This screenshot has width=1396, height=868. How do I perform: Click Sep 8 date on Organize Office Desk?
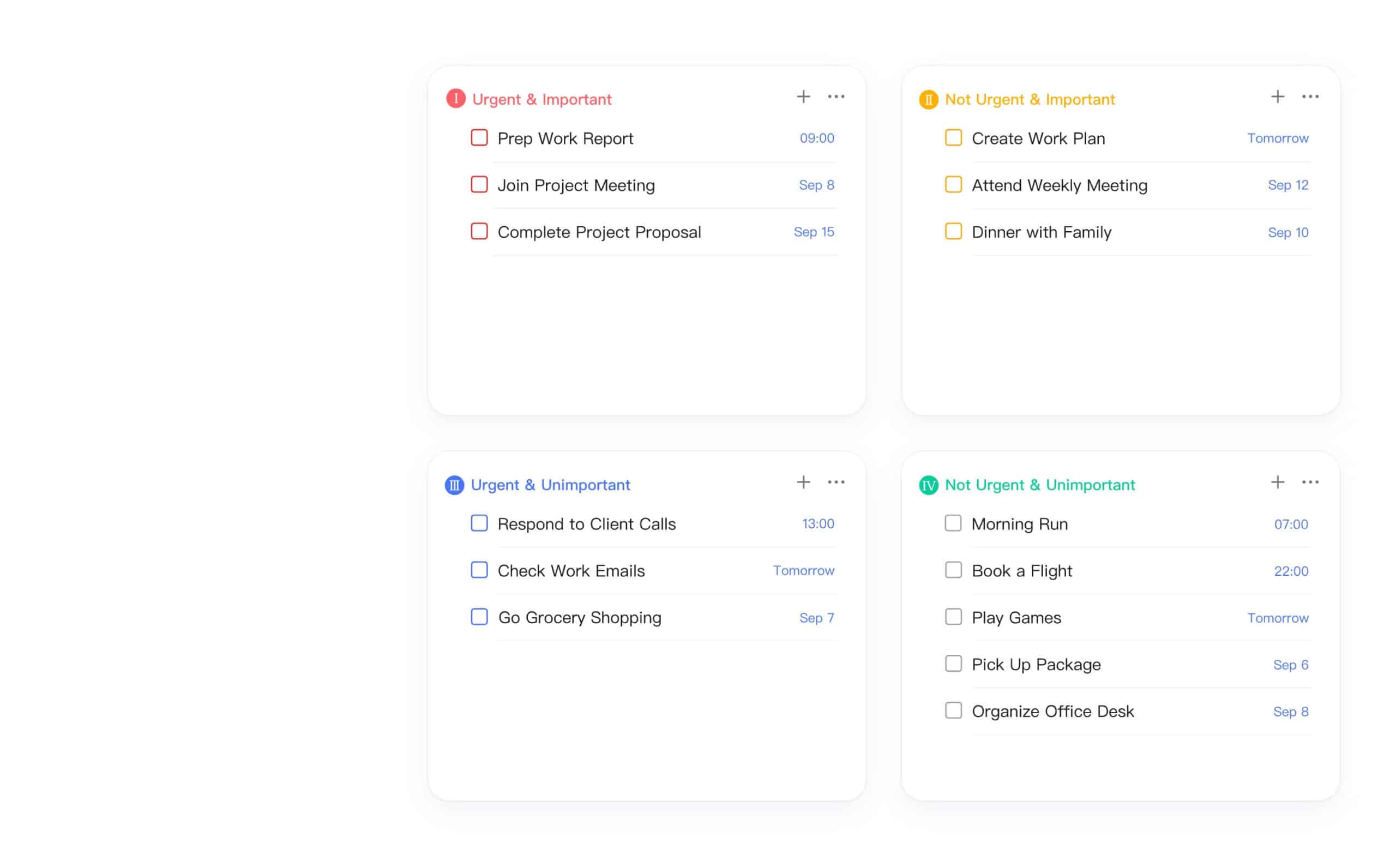pyautogui.click(x=1290, y=712)
